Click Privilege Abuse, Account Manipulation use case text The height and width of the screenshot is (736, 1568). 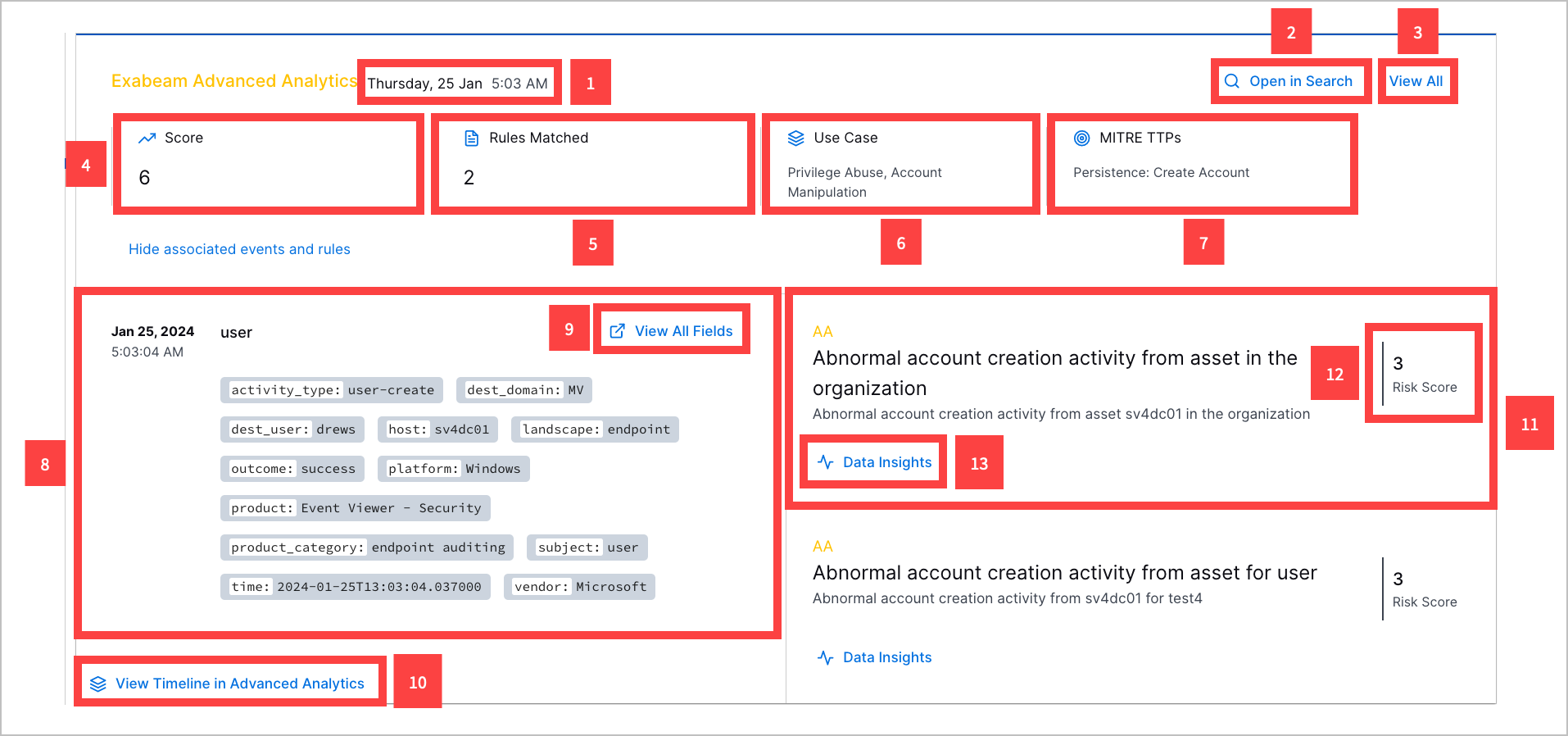tap(864, 182)
